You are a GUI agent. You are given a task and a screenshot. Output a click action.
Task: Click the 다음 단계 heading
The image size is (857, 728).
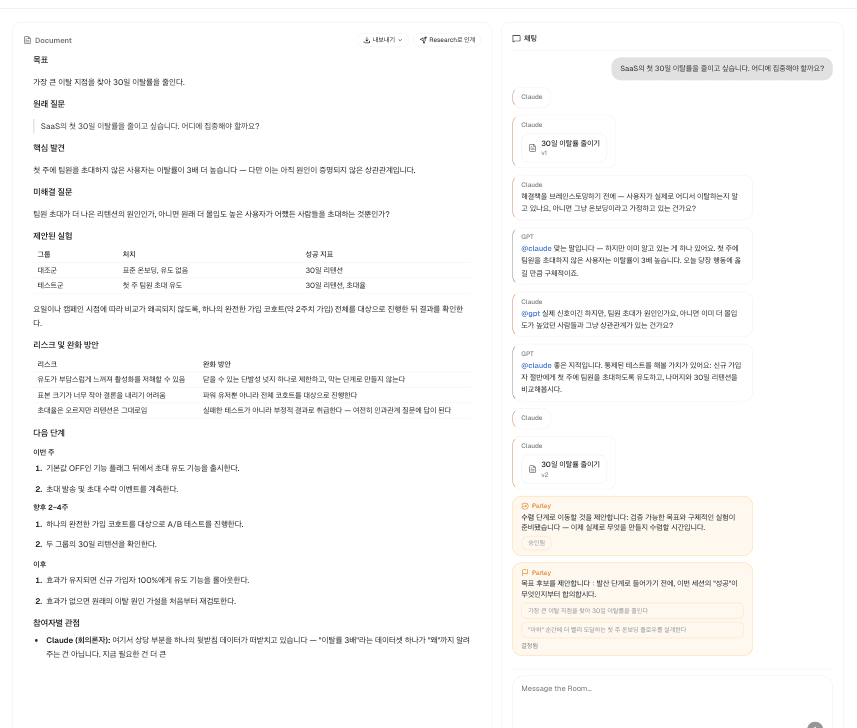point(49,433)
